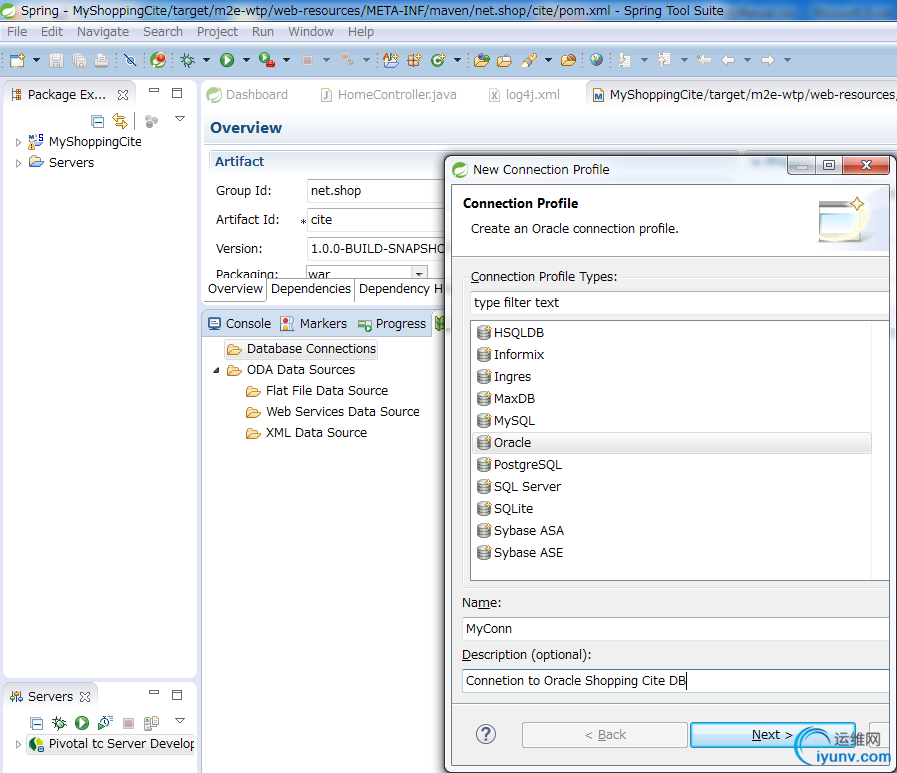Click the Group Id field net.shop
The width and height of the screenshot is (897, 773).
pos(376,191)
